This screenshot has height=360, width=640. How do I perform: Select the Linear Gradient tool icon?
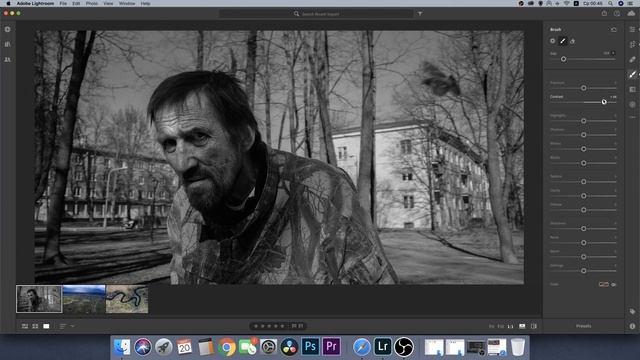click(633, 89)
